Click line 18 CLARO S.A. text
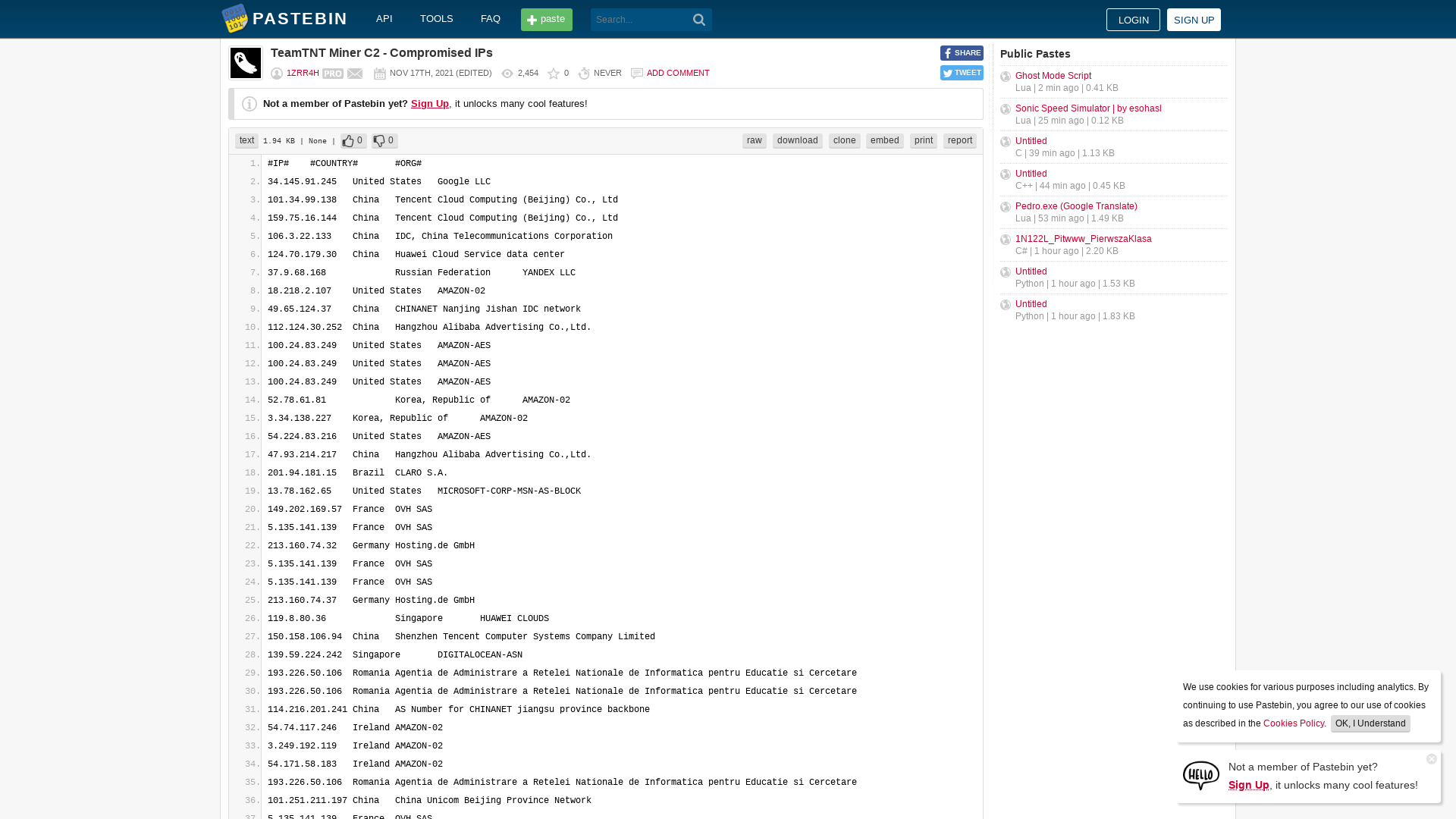The image size is (1456, 819). pyautogui.click(x=422, y=473)
